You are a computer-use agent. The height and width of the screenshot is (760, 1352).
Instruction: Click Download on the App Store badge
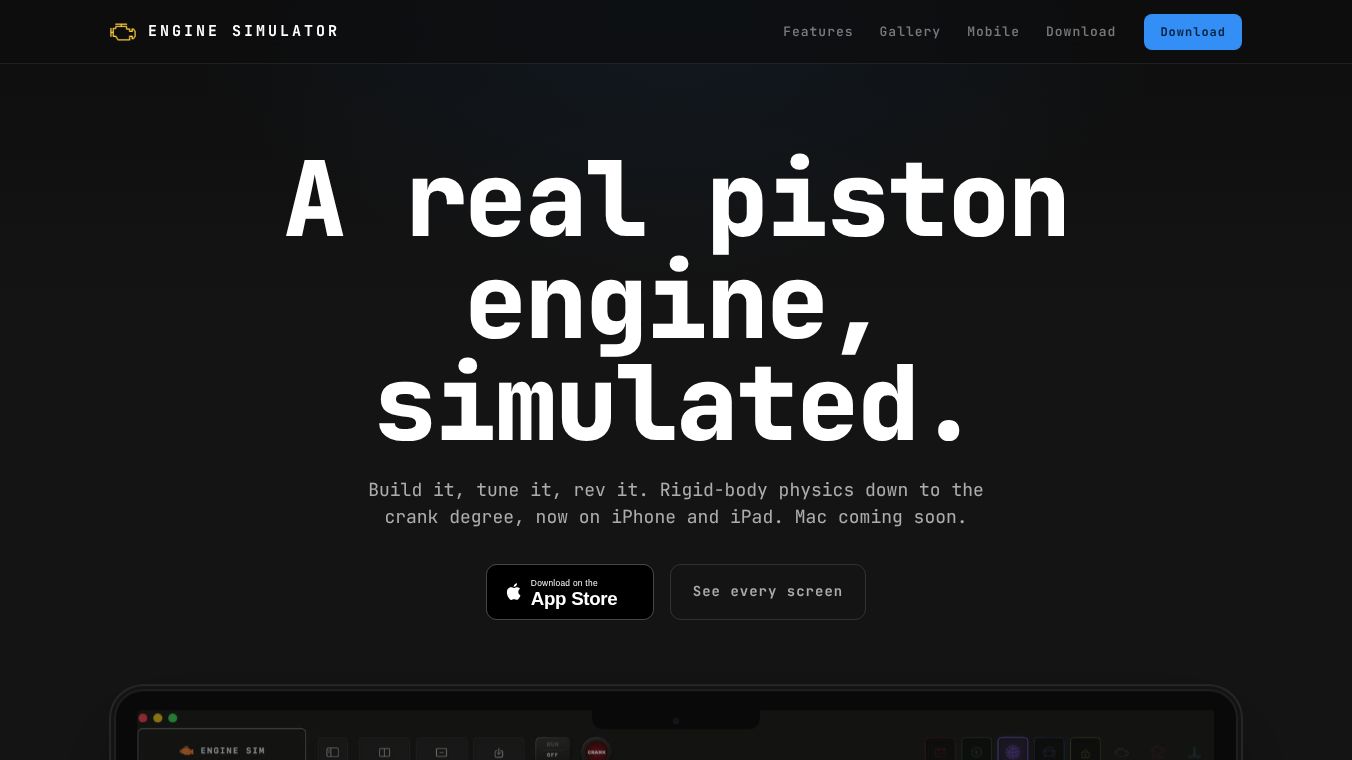570,592
